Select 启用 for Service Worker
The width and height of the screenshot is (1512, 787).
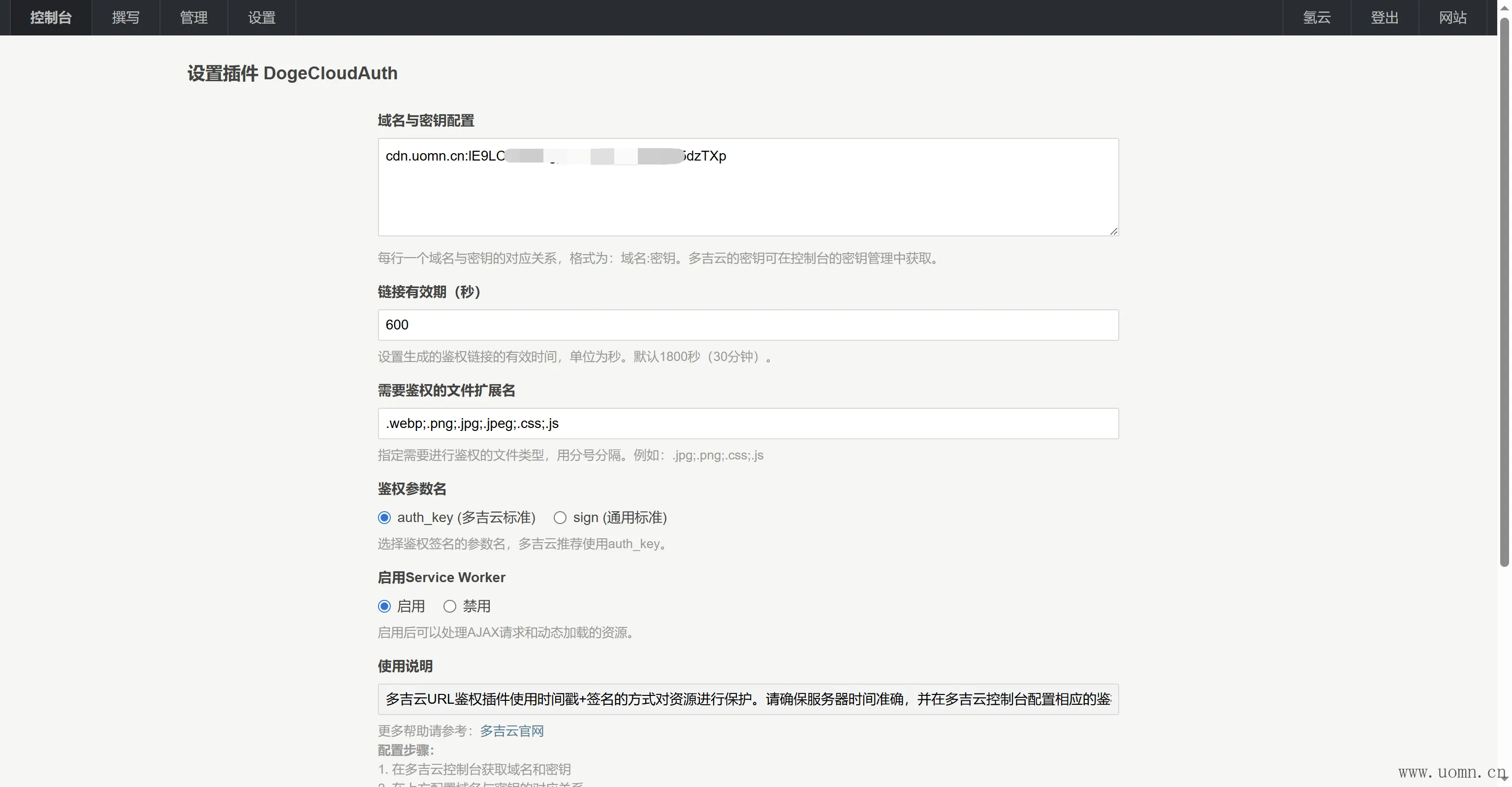coord(384,606)
